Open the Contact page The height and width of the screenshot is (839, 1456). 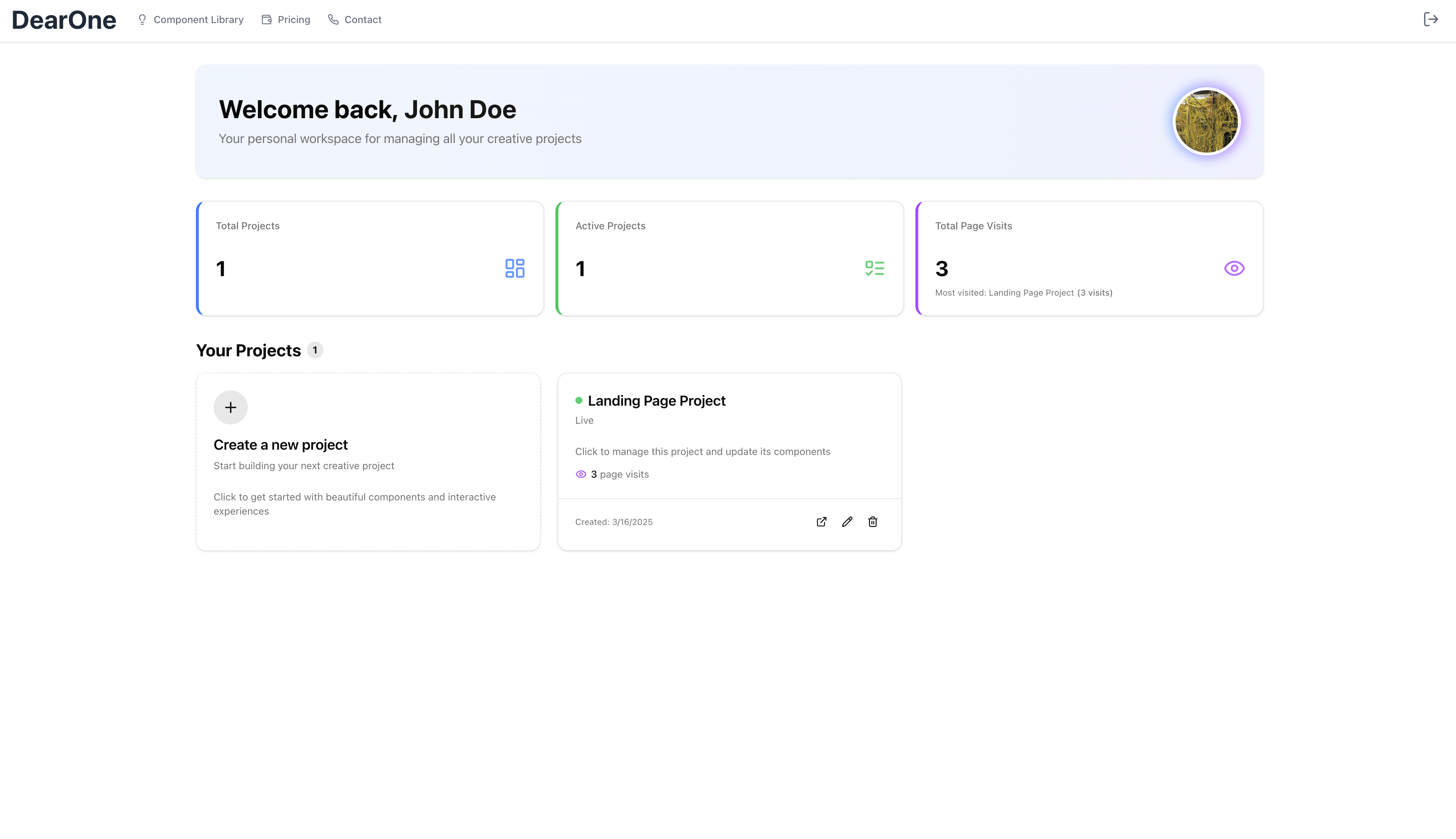click(x=362, y=20)
